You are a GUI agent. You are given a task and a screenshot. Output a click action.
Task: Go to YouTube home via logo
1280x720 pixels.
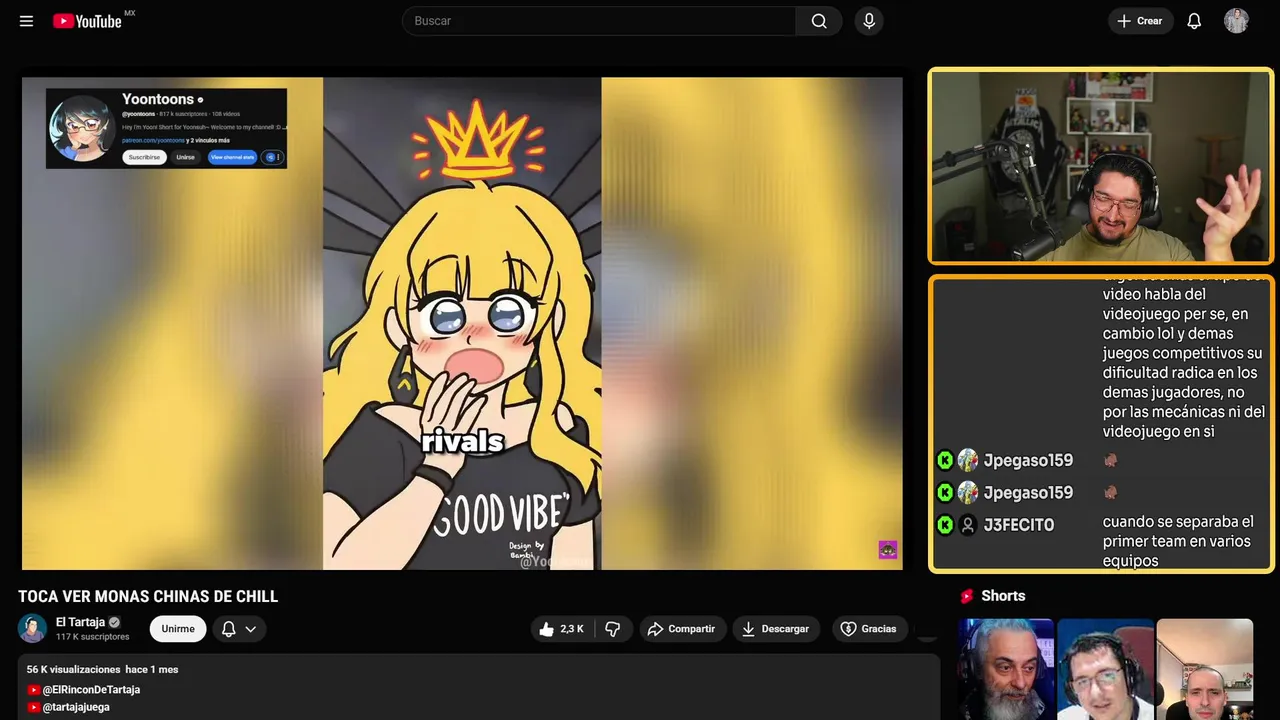(x=87, y=21)
